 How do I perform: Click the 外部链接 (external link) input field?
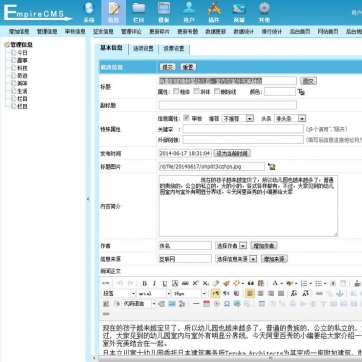click(243, 140)
